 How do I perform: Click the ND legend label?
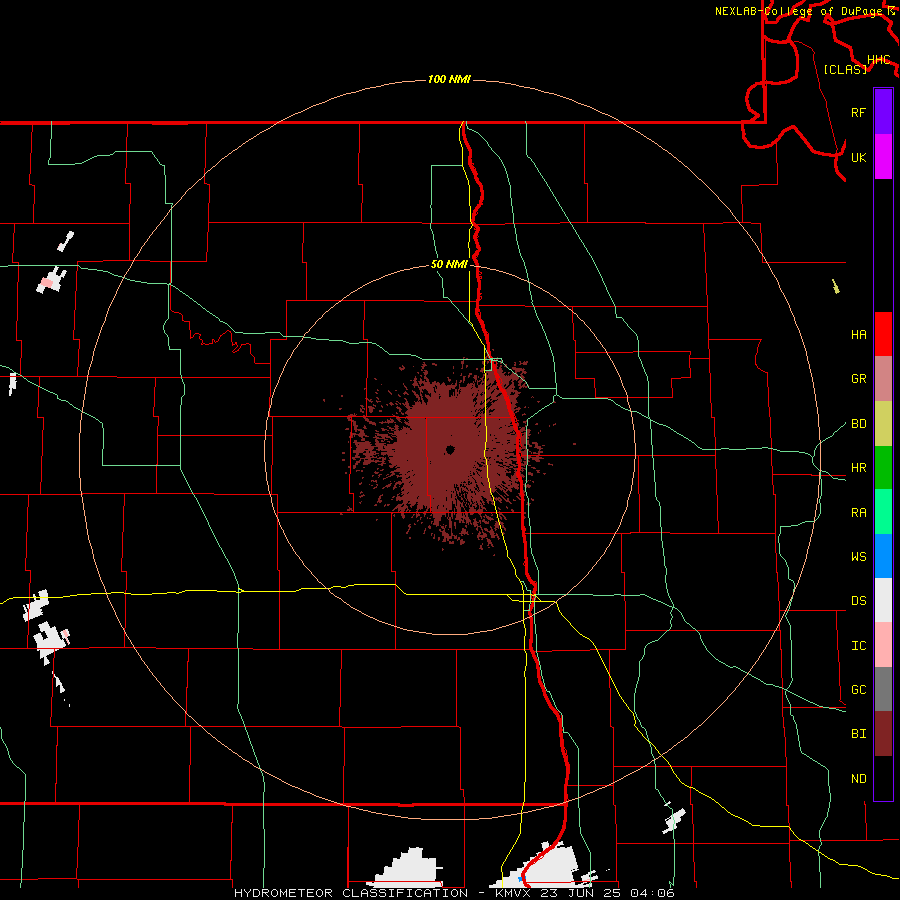point(858,779)
